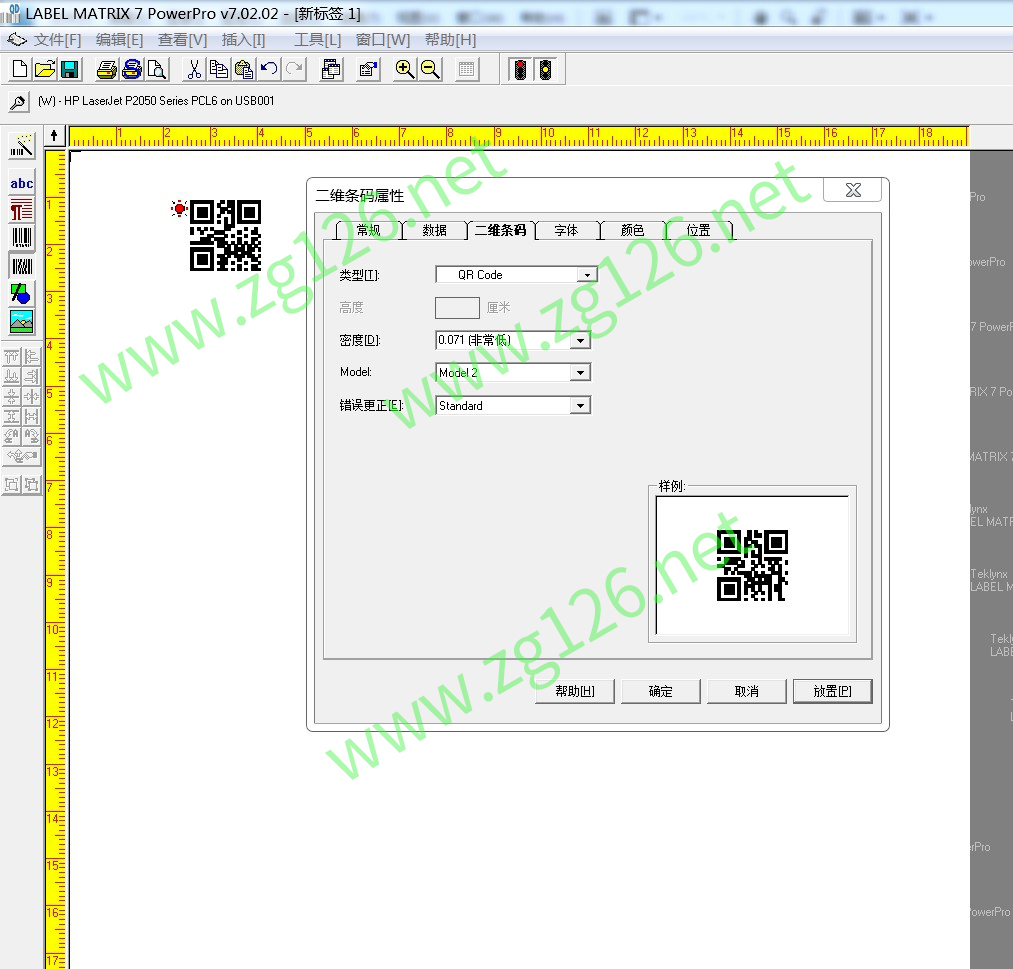Screen dimensions: 1013x969
Task: Open a label file with the folder icon
Action: coord(45,69)
